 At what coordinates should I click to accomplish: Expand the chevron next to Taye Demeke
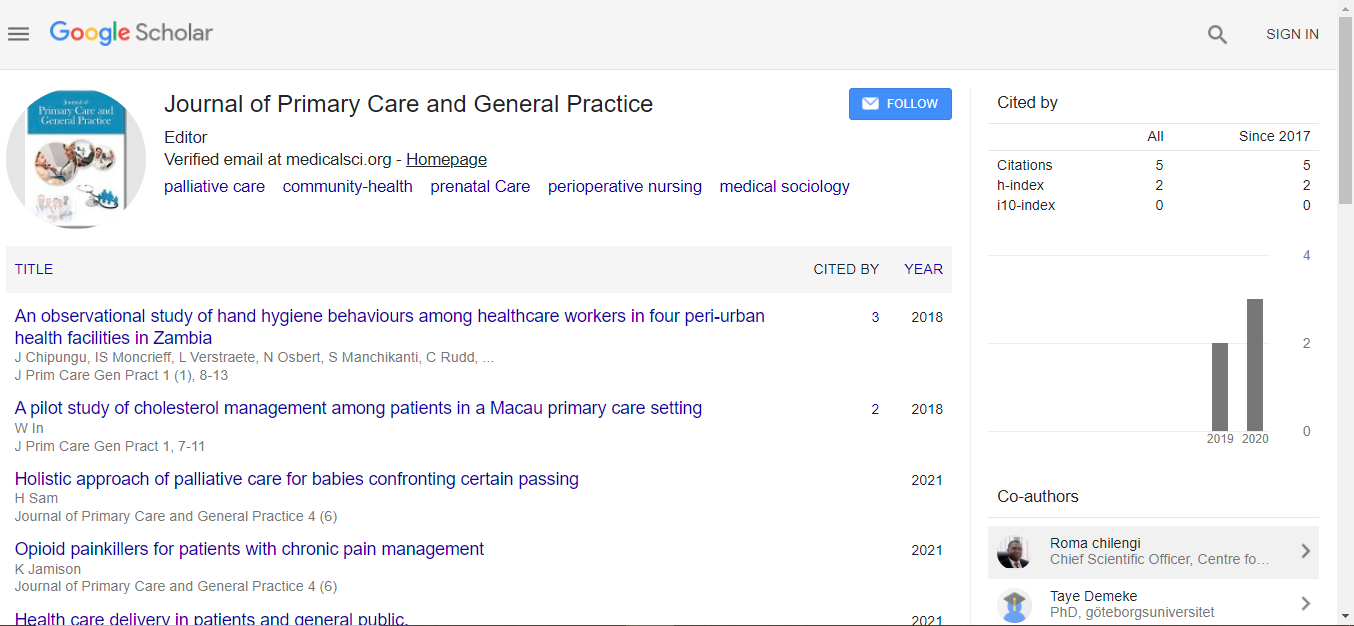click(x=1305, y=603)
